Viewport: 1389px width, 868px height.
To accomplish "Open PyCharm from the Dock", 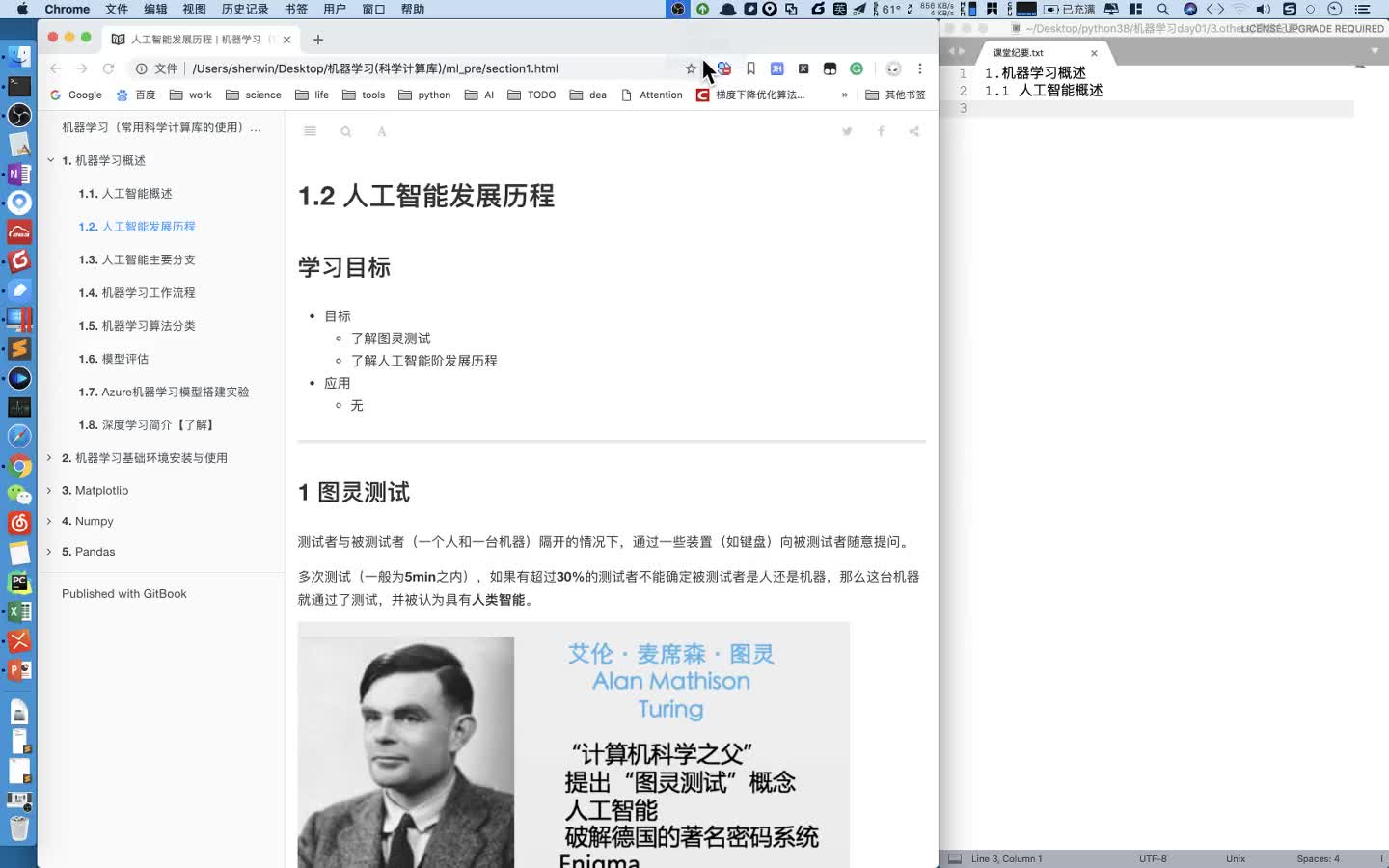I will tap(19, 583).
